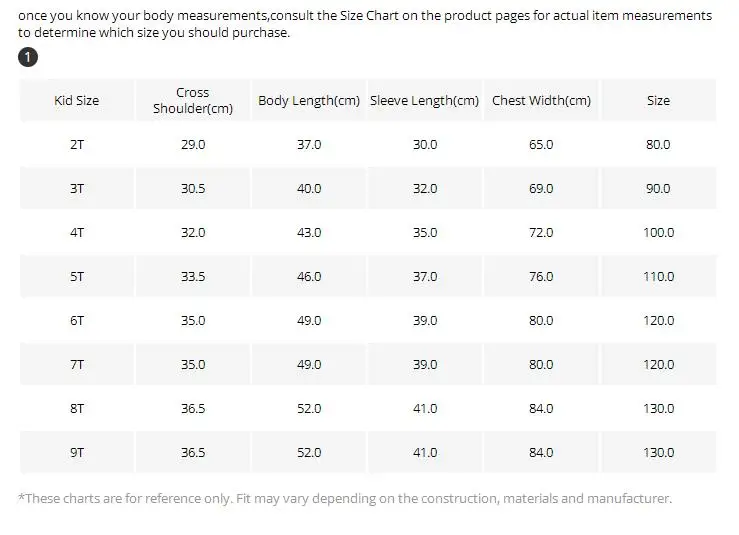Image resolution: width=739 pixels, height=535 pixels.
Task: Select the 8T row label
Action: click(77, 409)
